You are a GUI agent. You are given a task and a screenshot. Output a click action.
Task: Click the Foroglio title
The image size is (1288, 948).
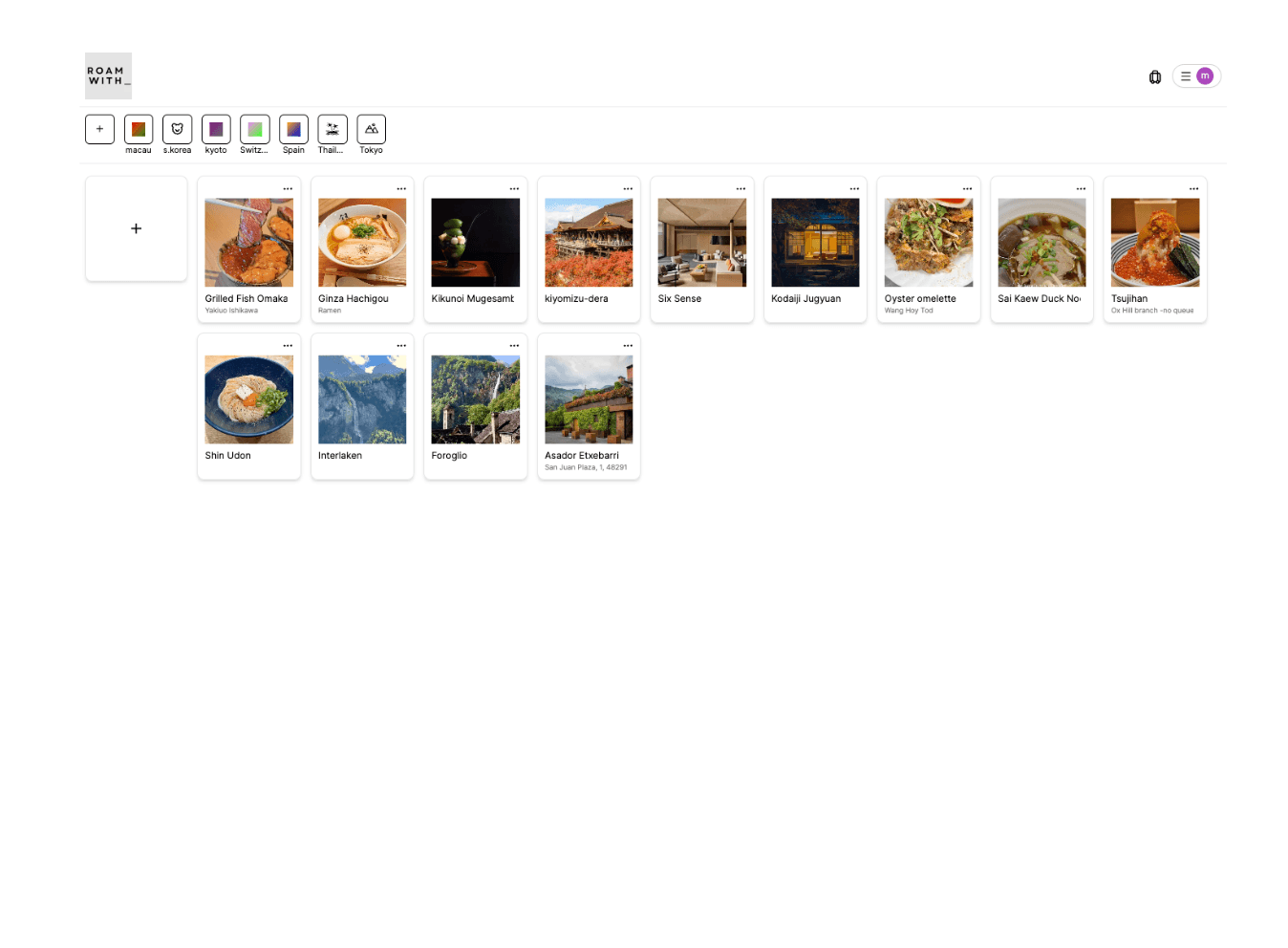tap(449, 456)
